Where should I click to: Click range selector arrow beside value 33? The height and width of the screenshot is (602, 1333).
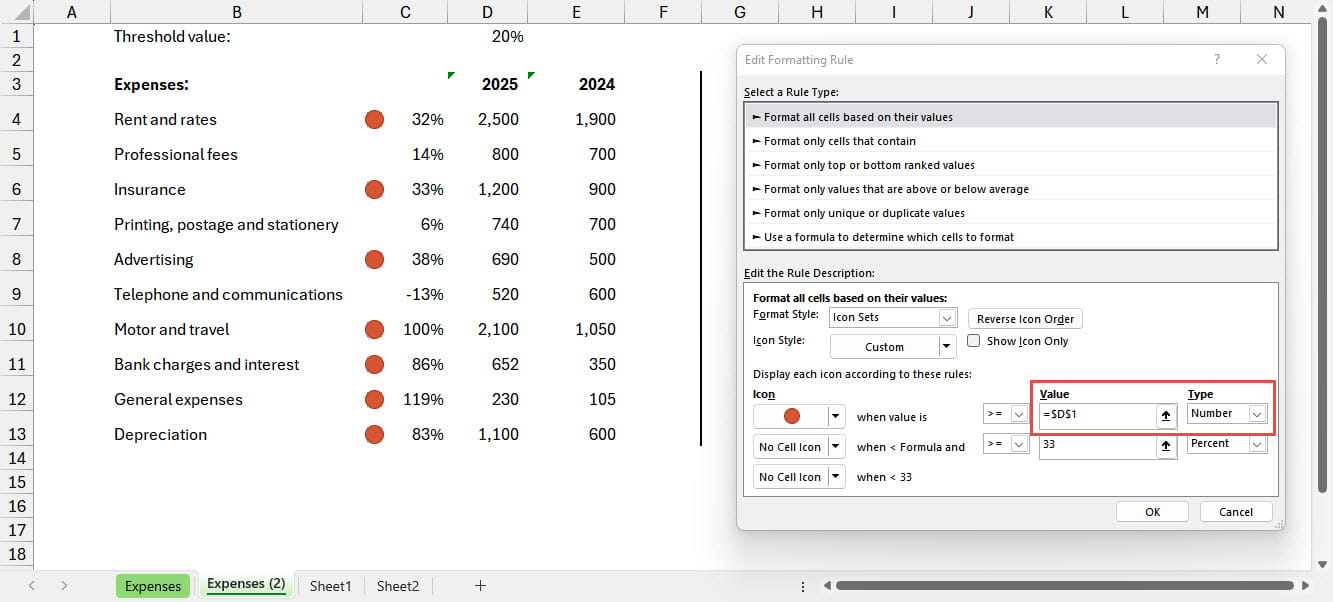[x=1165, y=447]
